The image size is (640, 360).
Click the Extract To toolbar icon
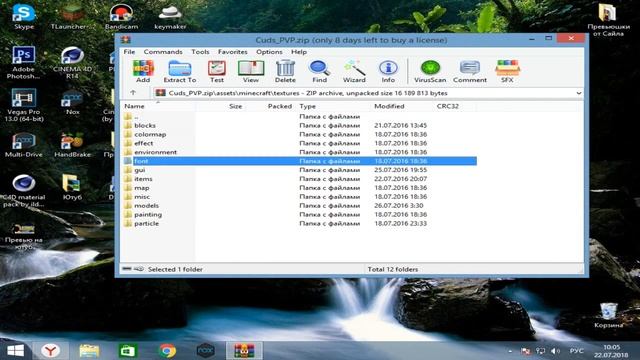[x=180, y=71]
